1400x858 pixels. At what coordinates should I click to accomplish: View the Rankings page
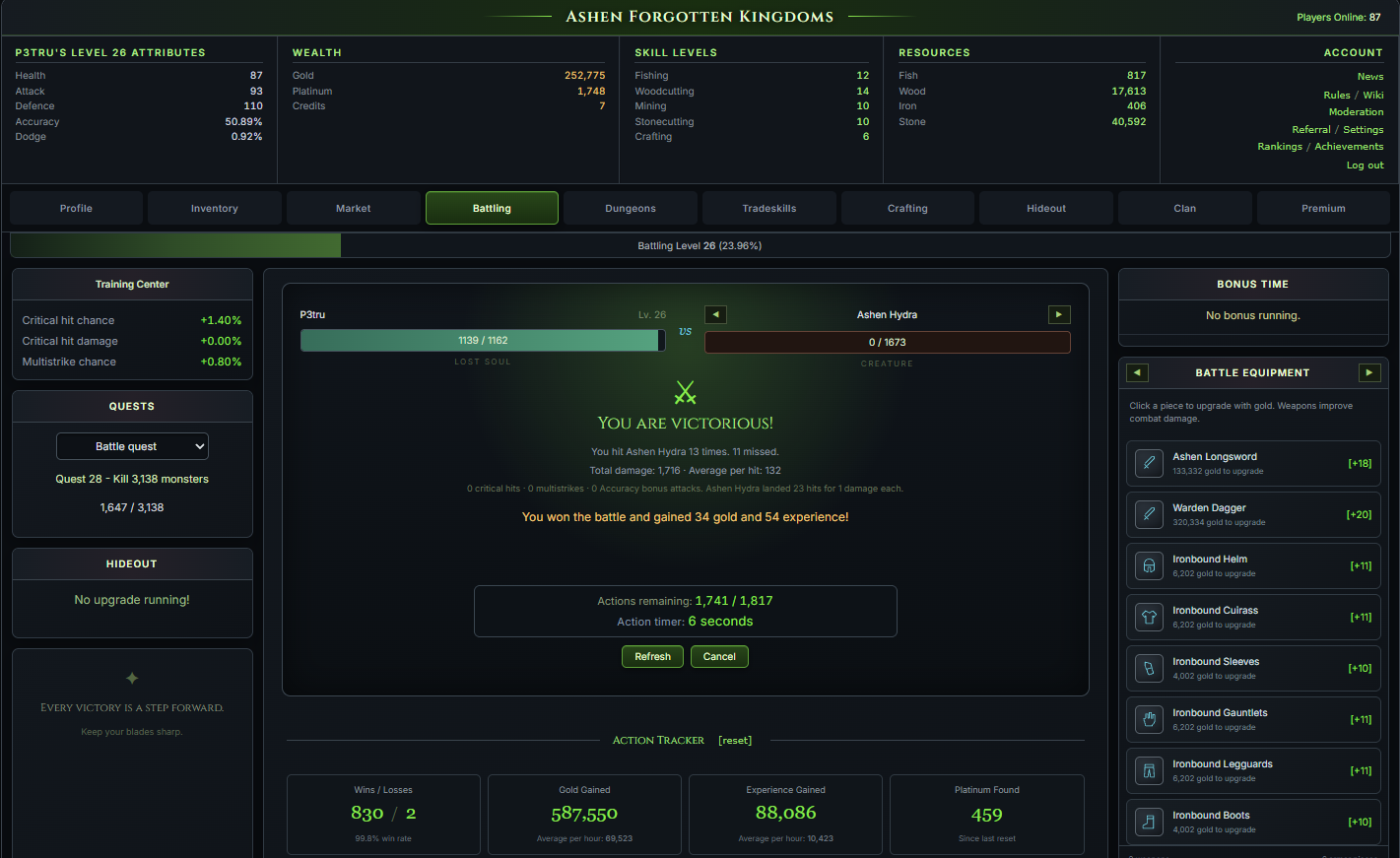(x=1280, y=146)
